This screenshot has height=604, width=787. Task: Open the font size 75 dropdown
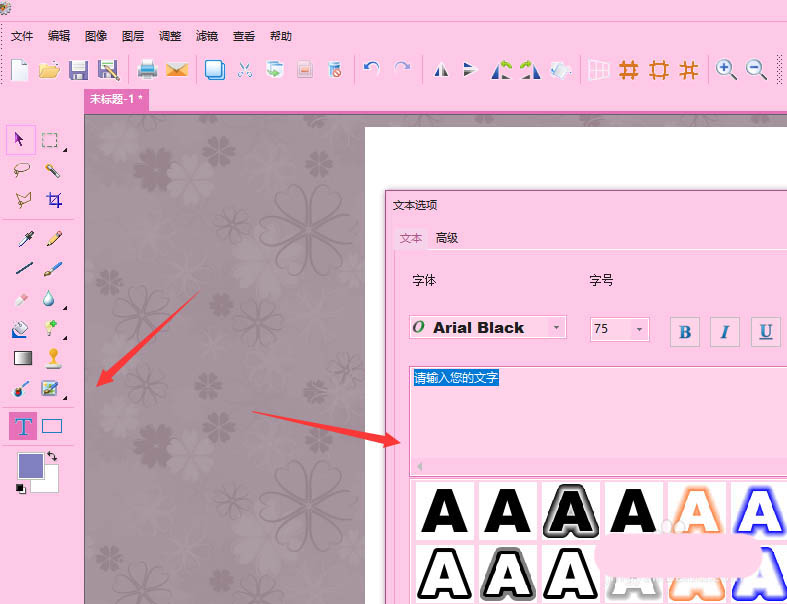(639, 329)
